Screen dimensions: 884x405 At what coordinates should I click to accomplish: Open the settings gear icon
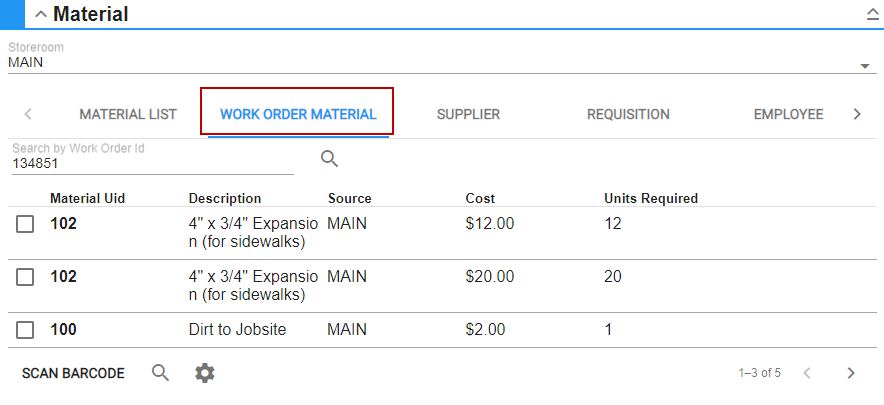click(205, 373)
